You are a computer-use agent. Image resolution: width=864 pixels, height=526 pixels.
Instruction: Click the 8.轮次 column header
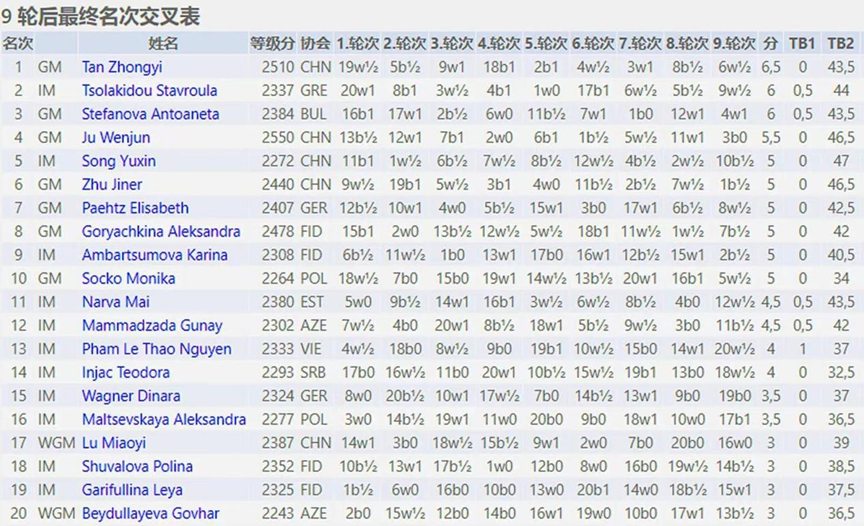(x=687, y=44)
